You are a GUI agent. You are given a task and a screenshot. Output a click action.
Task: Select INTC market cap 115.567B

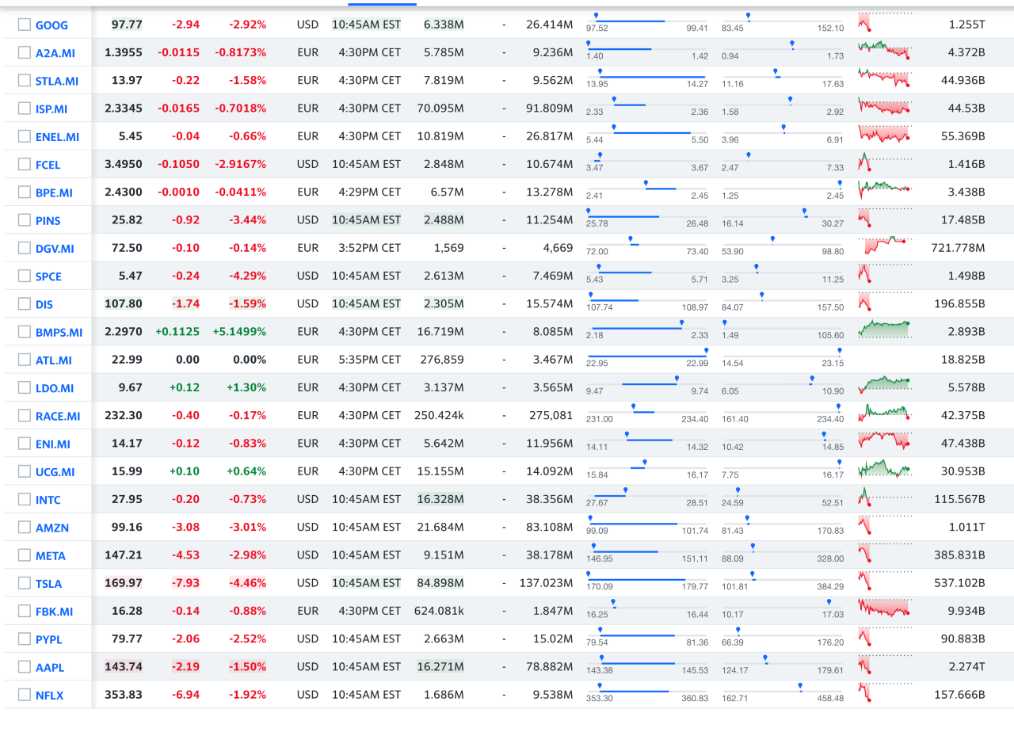click(960, 499)
